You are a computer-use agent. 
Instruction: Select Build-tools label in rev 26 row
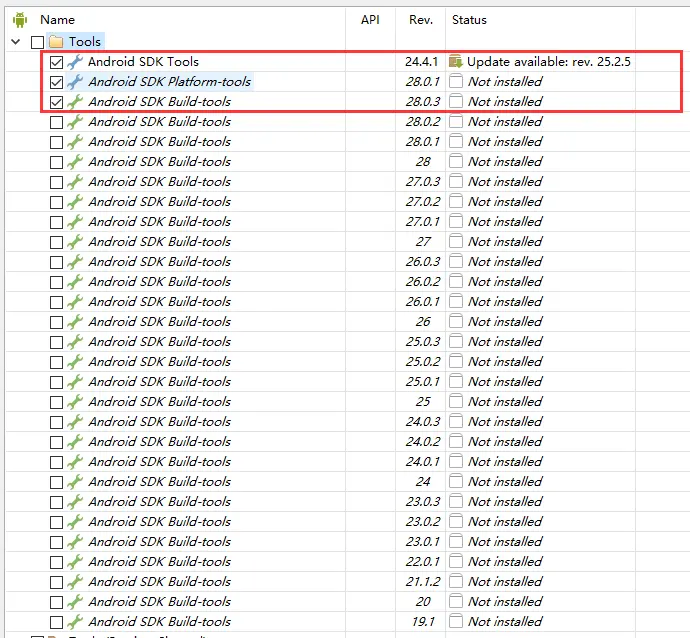click(160, 322)
